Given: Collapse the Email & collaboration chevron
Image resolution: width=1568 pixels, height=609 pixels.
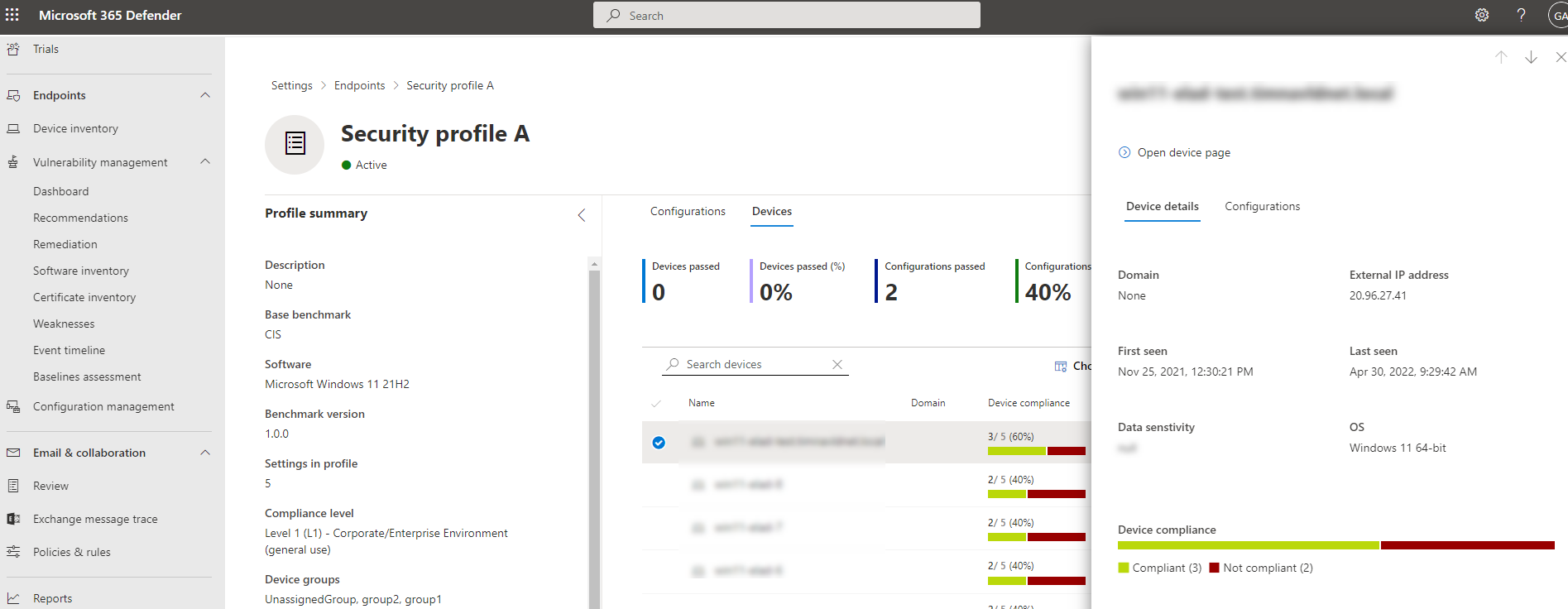Looking at the screenshot, I should (x=205, y=453).
